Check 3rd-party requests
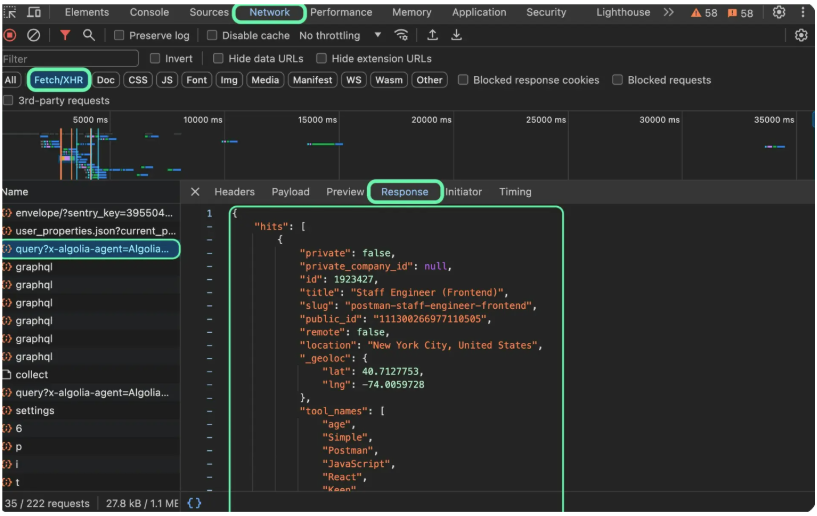This screenshot has height=516, width=817. tap(8, 100)
